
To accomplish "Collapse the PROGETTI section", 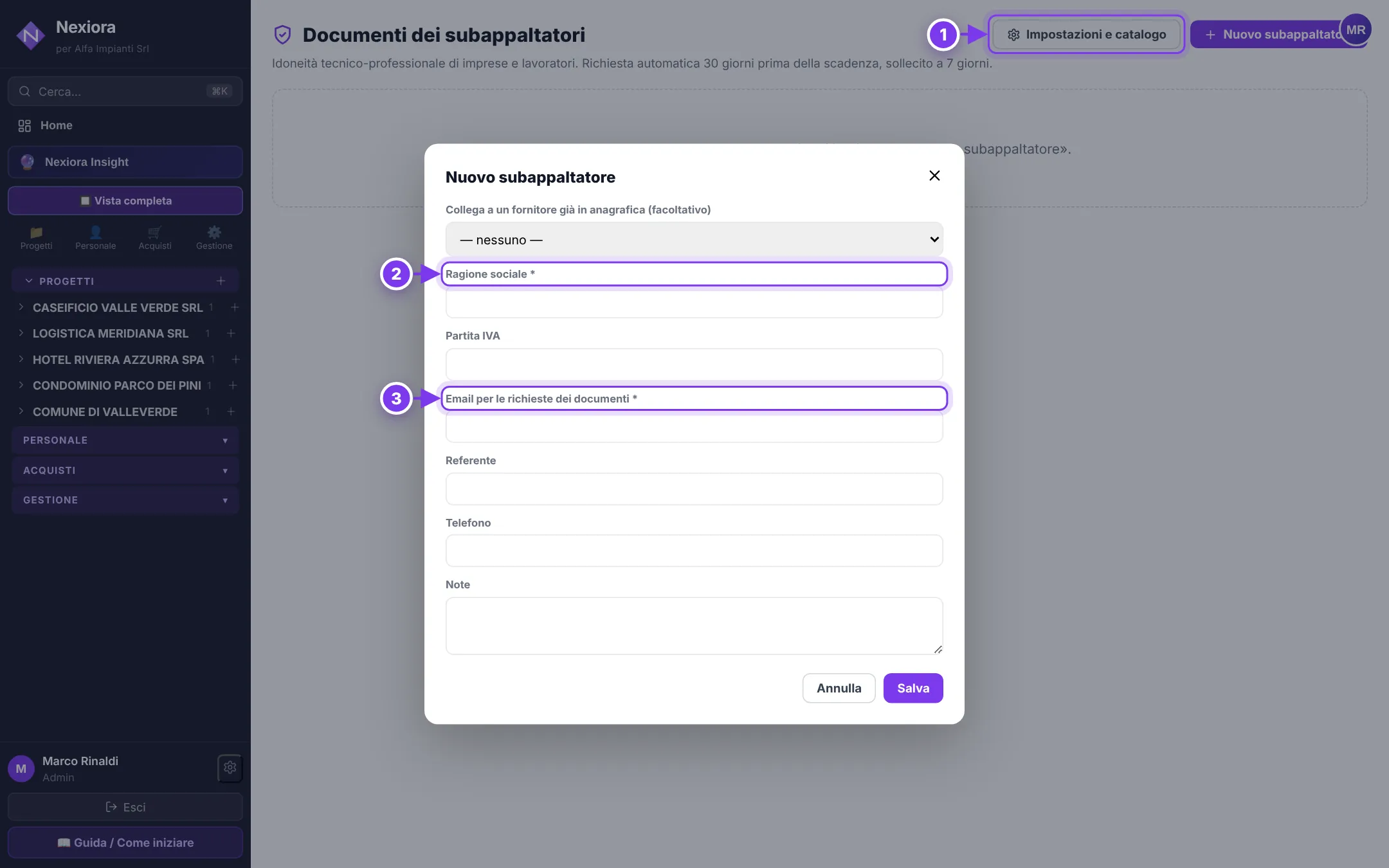I will [x=29, y=281].
